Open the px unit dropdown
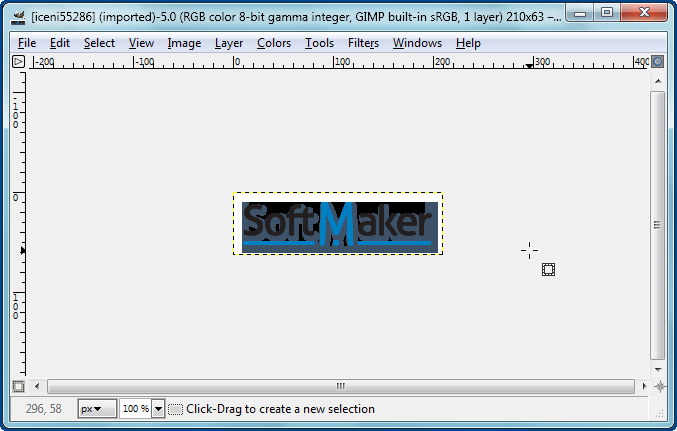The height and width of the screenshot is (431, 677). click(96, 409)
